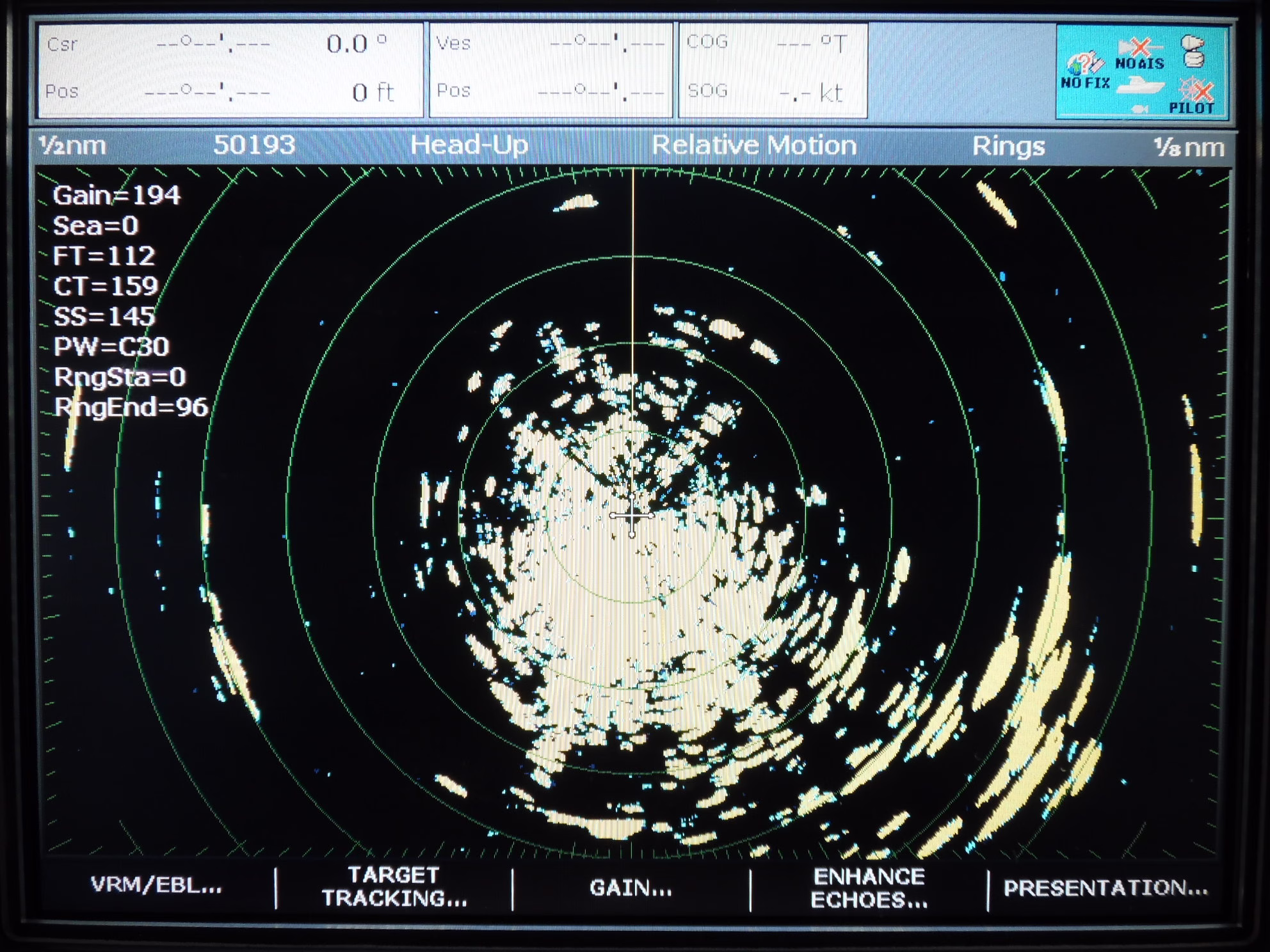1270x952 pixels.
Task: Click the CT=159 readout
Action: coord(106,286)
